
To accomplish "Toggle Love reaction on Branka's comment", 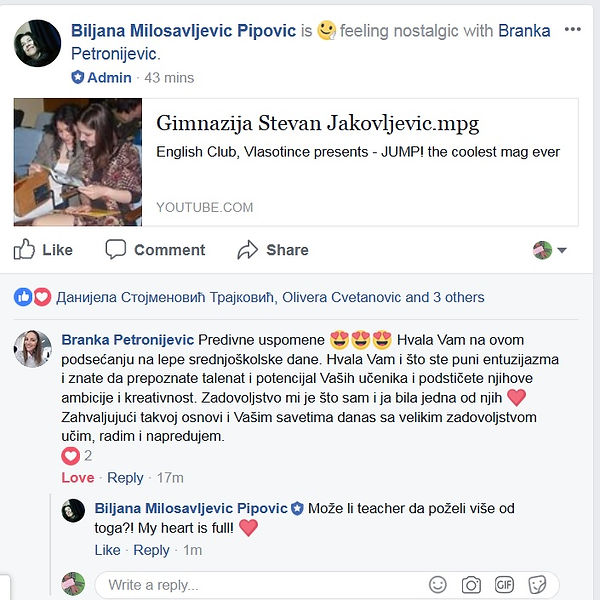I will [78, 478].
